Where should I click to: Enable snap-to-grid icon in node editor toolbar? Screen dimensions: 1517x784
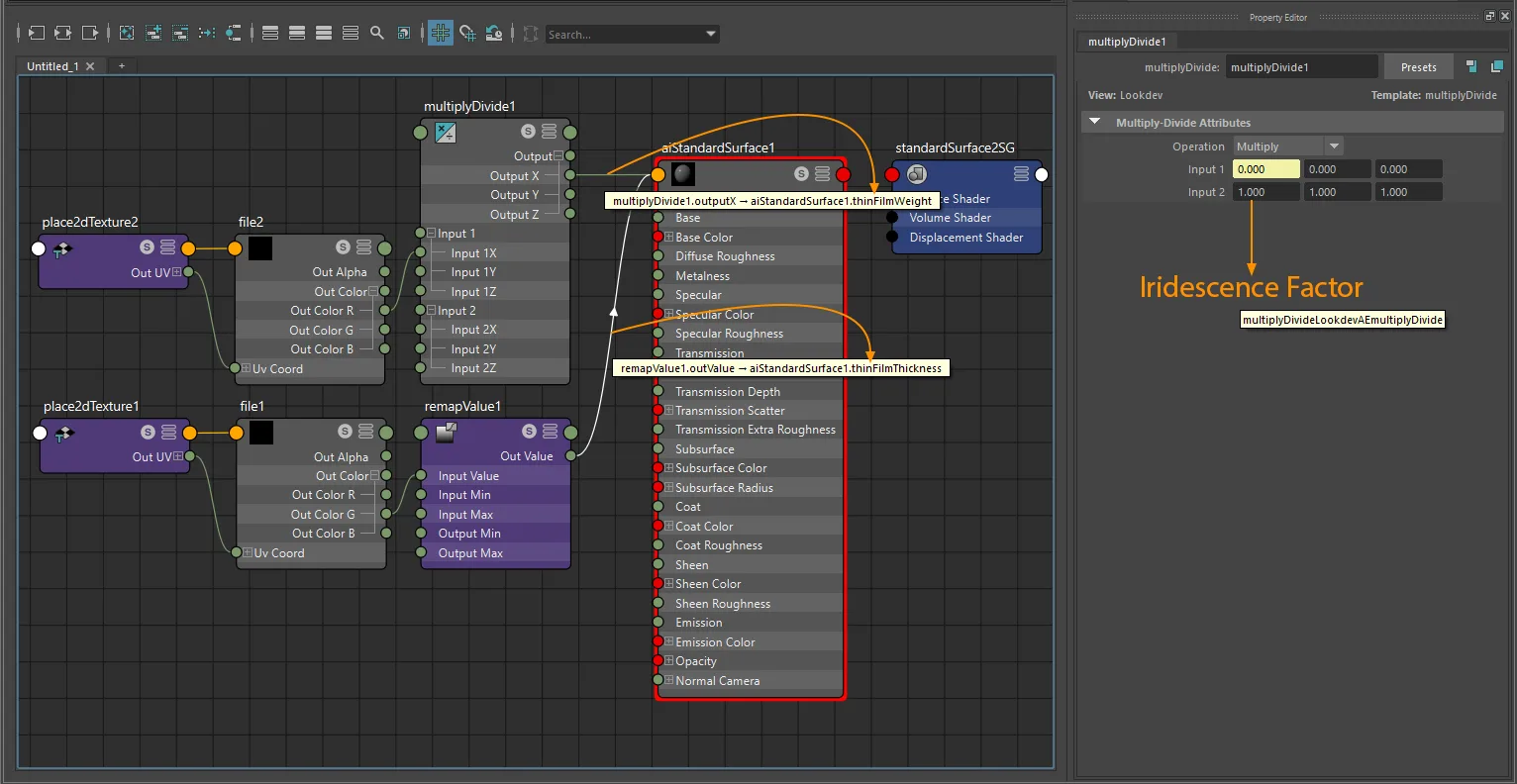[467, 33]
